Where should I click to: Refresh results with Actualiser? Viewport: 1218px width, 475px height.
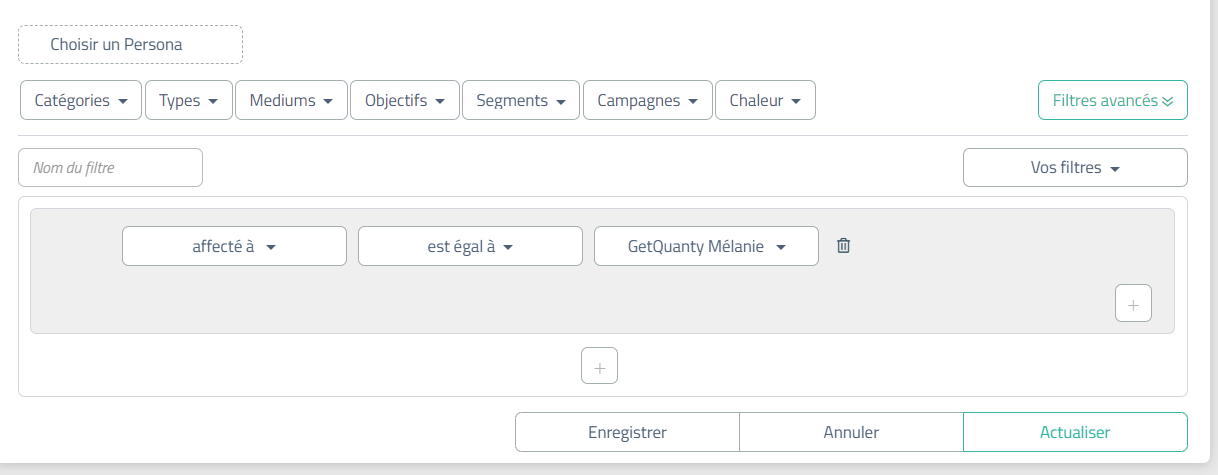1075,432
